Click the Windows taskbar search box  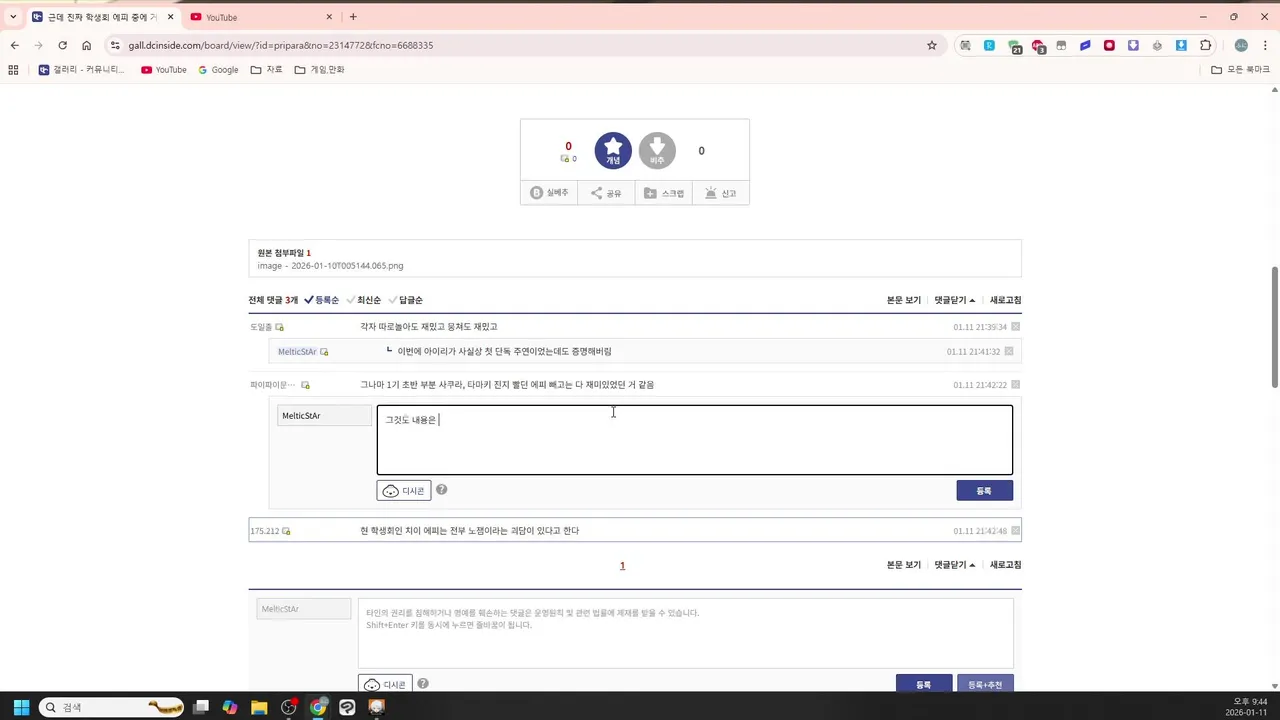(x=111, y=707)
